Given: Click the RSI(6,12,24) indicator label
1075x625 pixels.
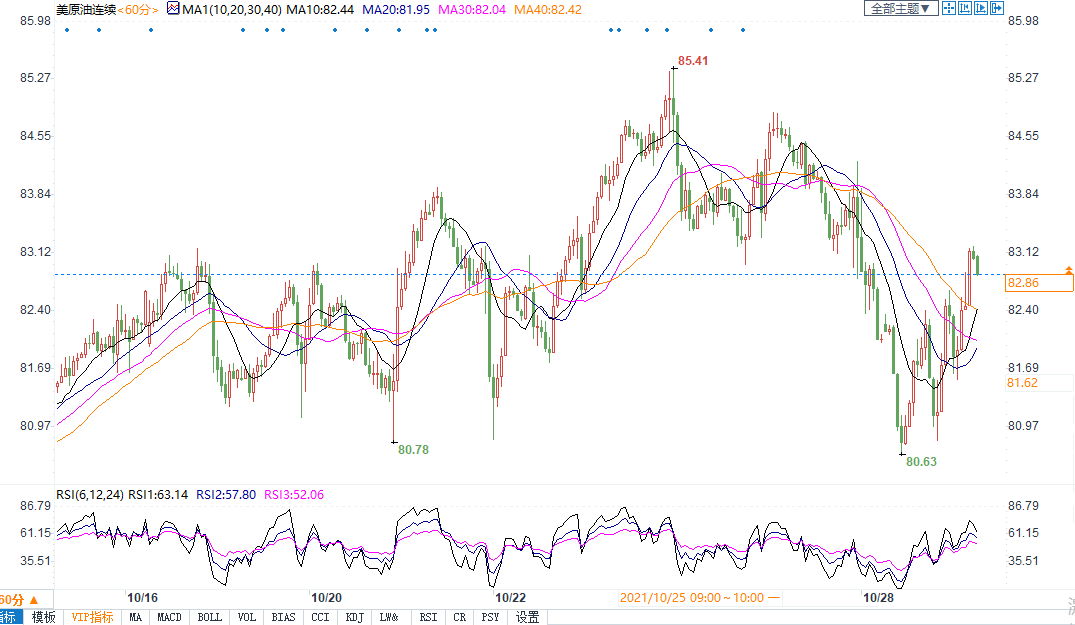Looking at the screenshot, I should [88, 494].
